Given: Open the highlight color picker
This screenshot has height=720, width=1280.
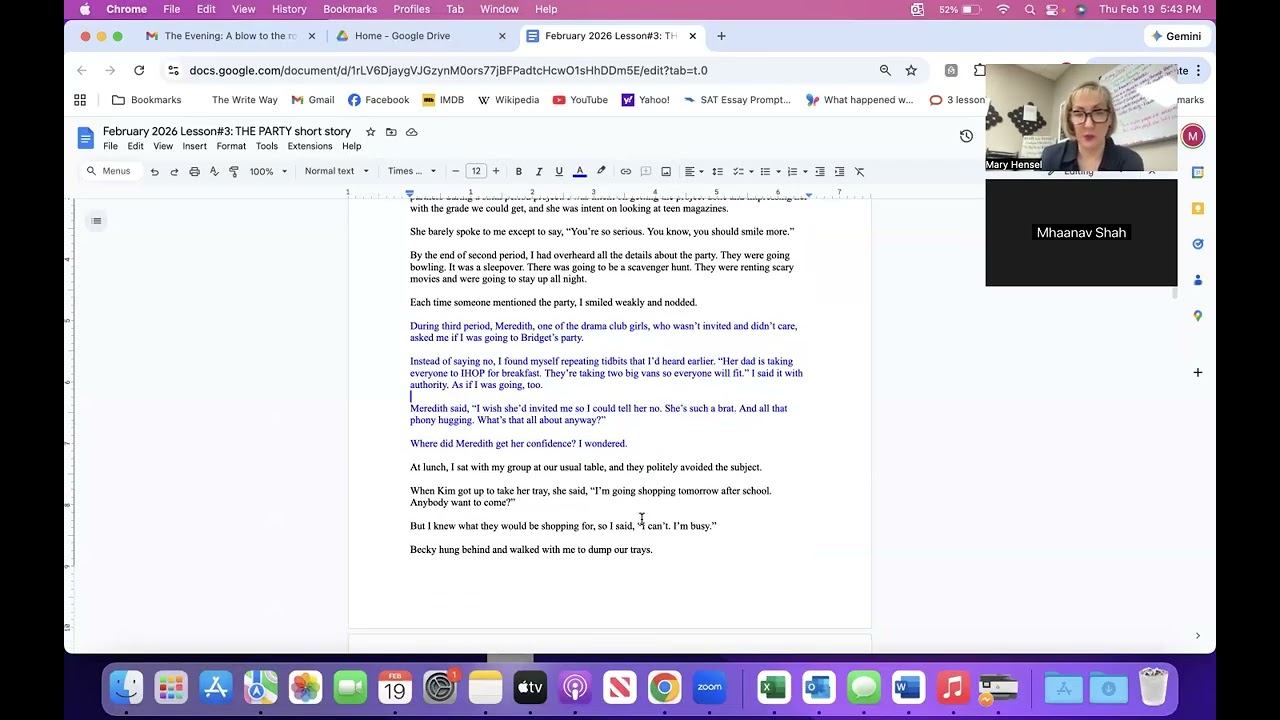Looking at the screenshot, I should [x=601, y=171].
